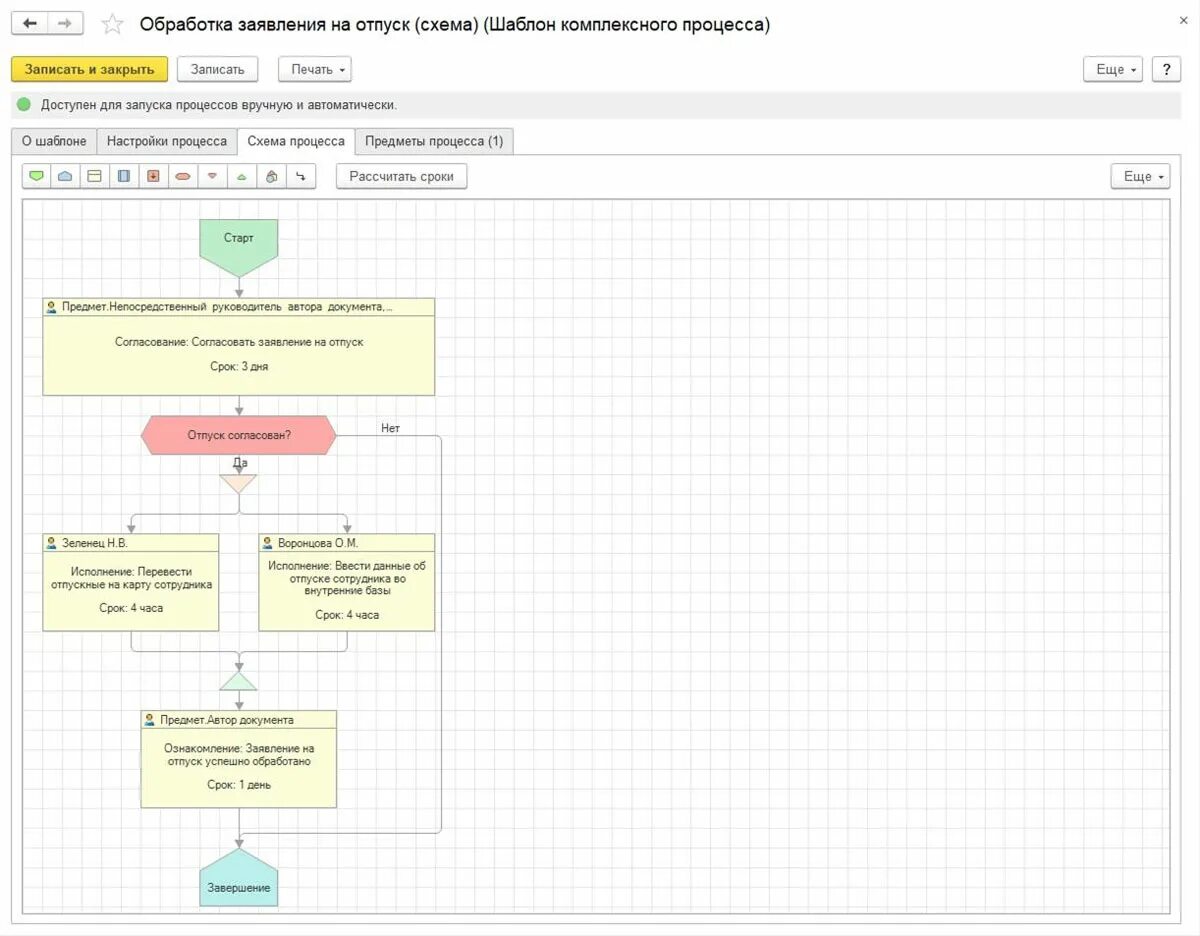This screenshot has height=936, width=1200.
Task: Select the Старт node on the diagram
Action: pos(238,248)
